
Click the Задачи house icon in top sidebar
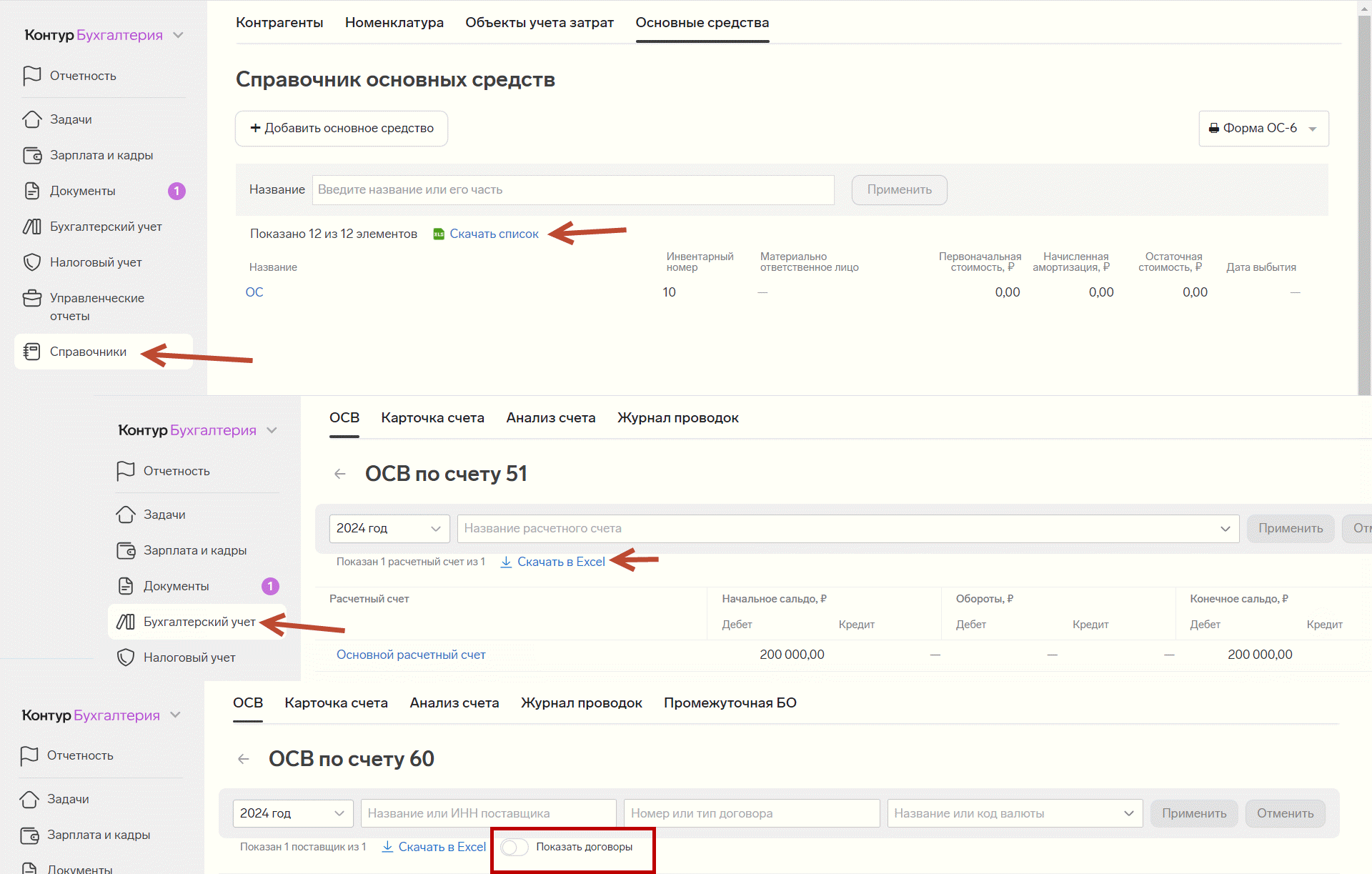(x=32, y=119)
